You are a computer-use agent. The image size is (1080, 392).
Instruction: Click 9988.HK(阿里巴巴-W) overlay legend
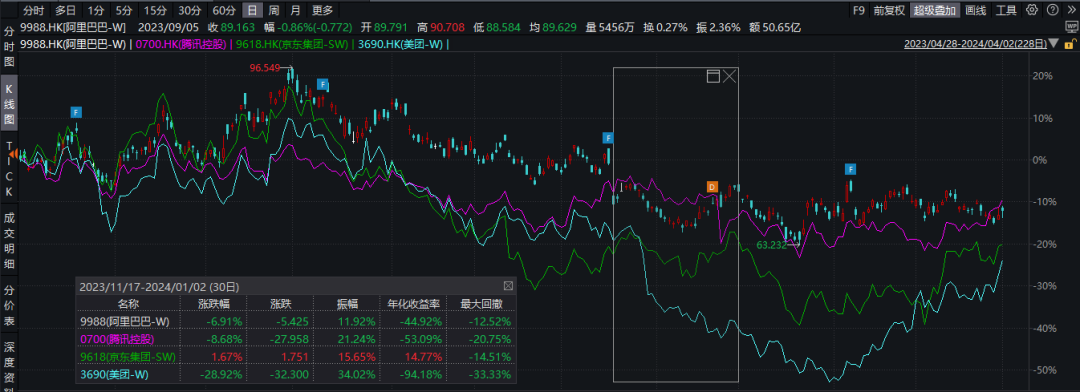pyautogui.click(x=73, y=45)
